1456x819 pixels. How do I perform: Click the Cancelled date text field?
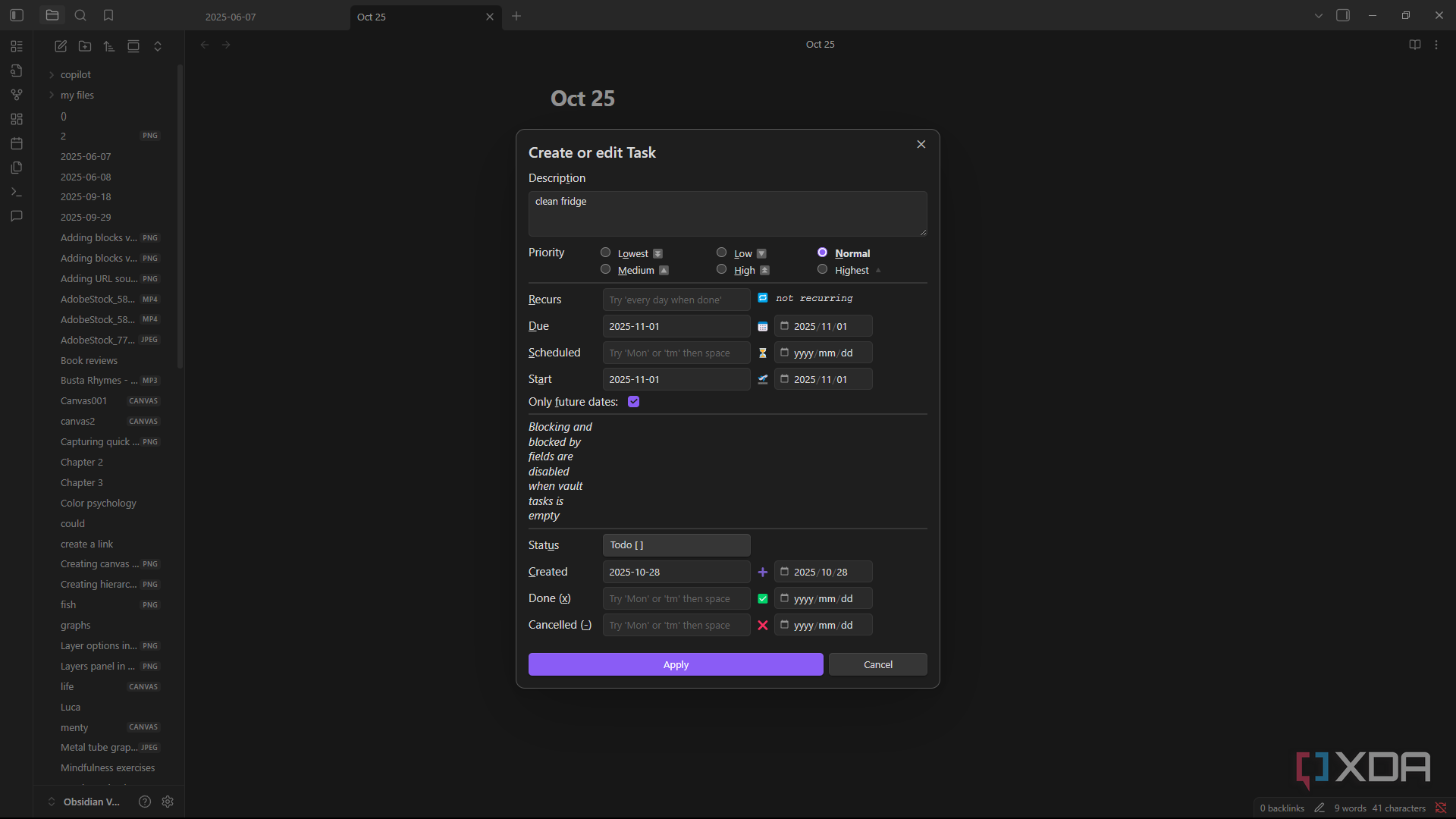tap(676, 625)
